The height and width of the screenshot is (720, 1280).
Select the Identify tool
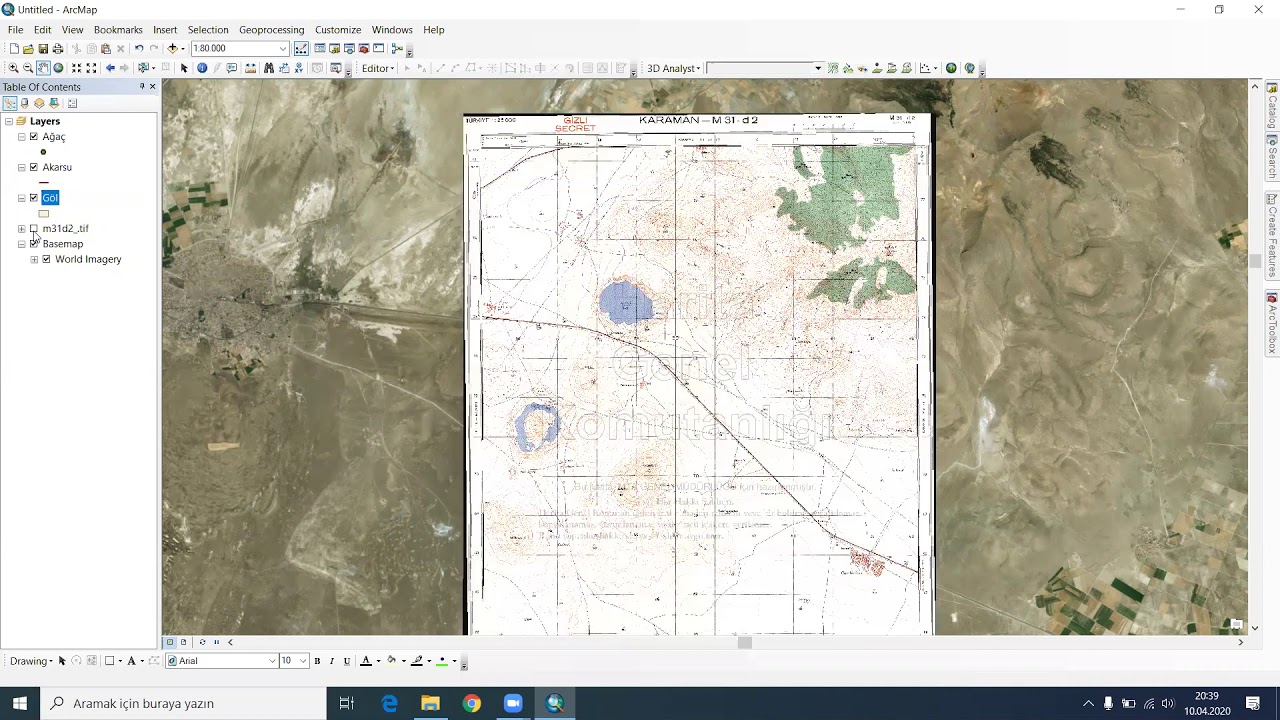[202, 68]
